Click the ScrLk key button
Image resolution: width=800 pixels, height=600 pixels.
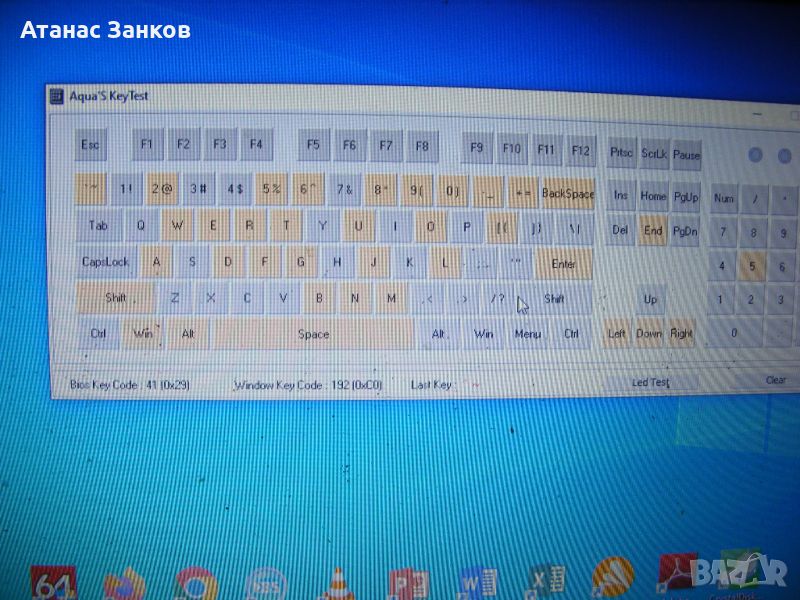point(654,154)
